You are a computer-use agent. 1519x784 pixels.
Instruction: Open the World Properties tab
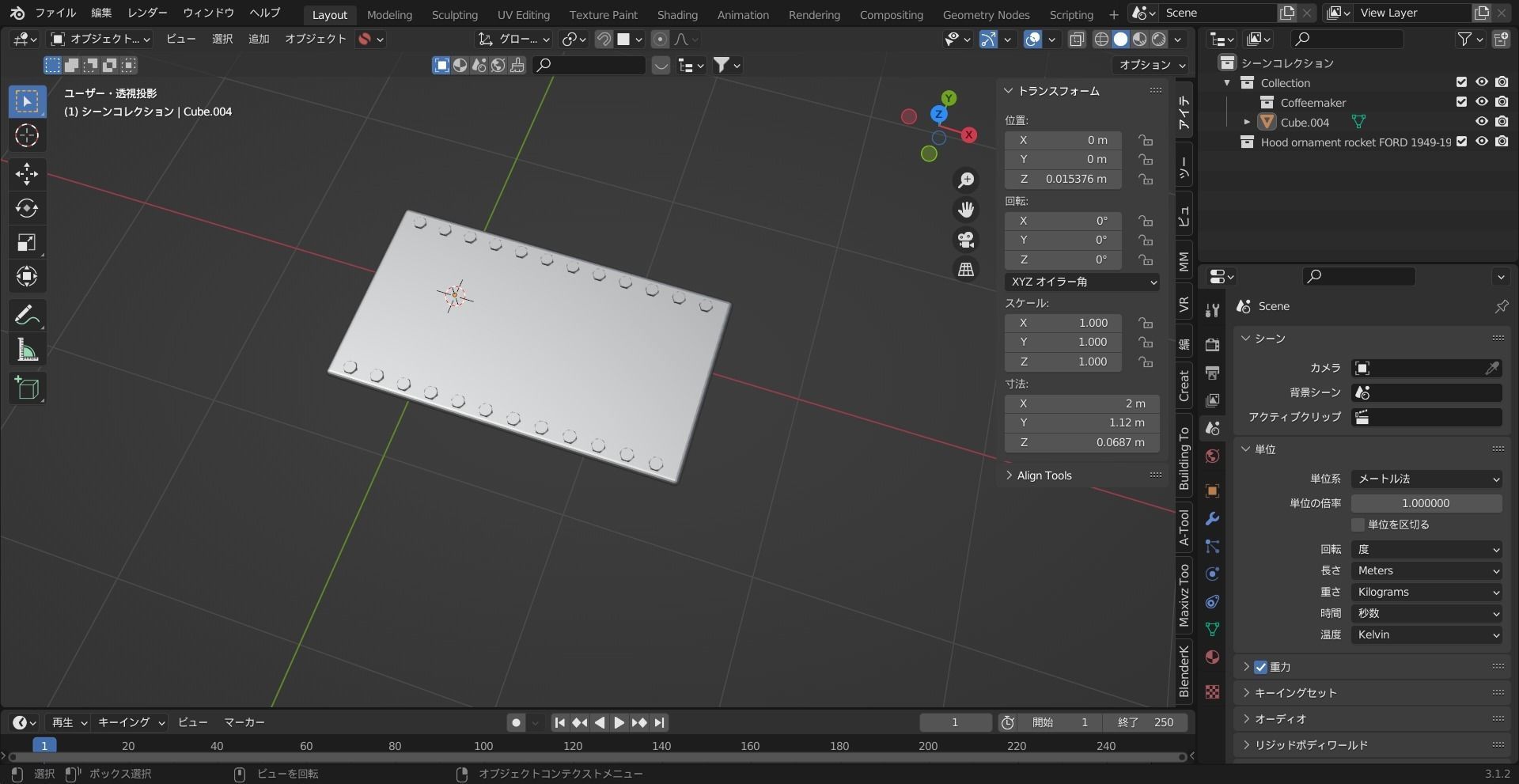pos(1213,455)
